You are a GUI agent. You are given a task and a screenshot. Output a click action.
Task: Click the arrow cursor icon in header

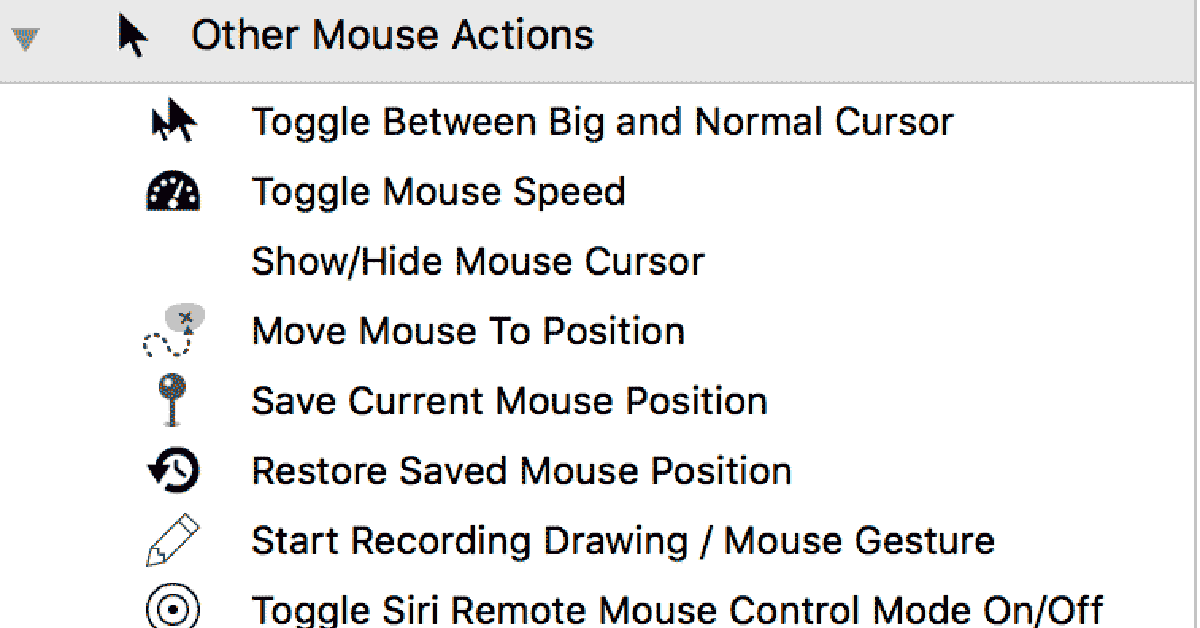click(132, 36)
